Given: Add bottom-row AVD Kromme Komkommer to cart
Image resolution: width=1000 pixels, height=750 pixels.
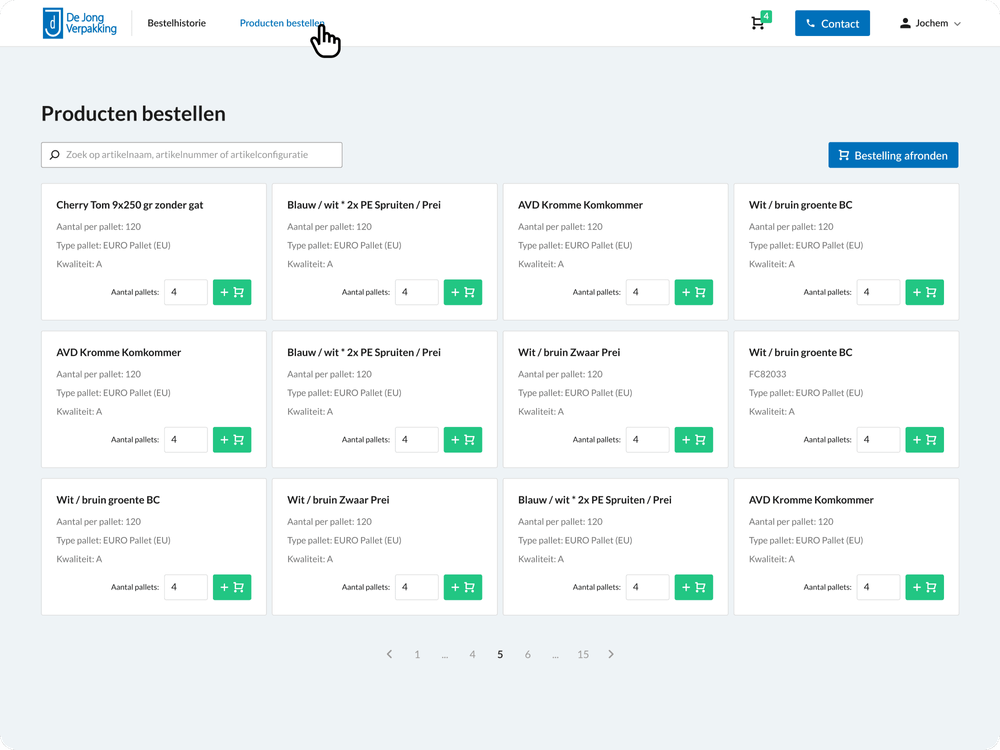Looking at the screenshot, I should [x=924, y=587].
